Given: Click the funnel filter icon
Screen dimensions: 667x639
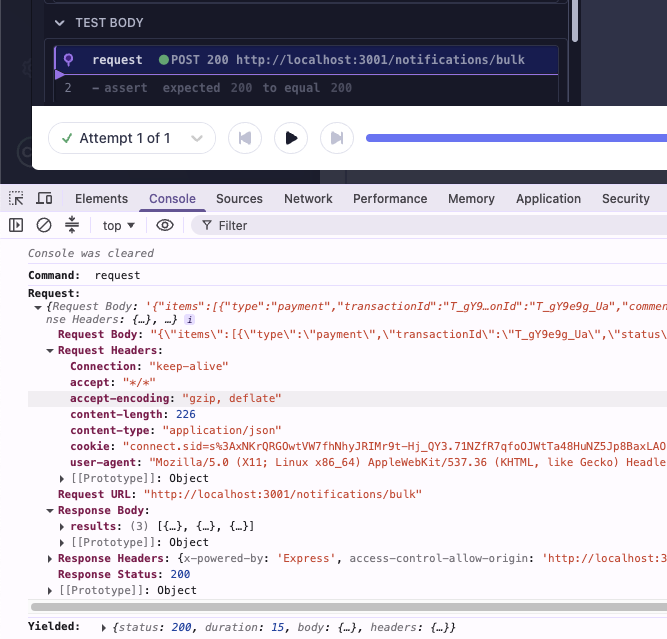Looking at the screenshot, I should (x=207, y=225).
